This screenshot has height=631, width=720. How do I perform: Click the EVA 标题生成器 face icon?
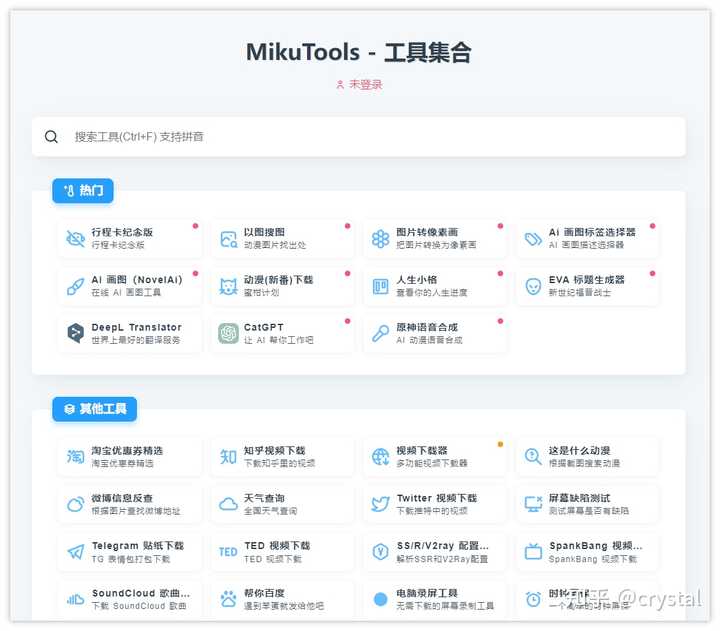click(533, 286)
